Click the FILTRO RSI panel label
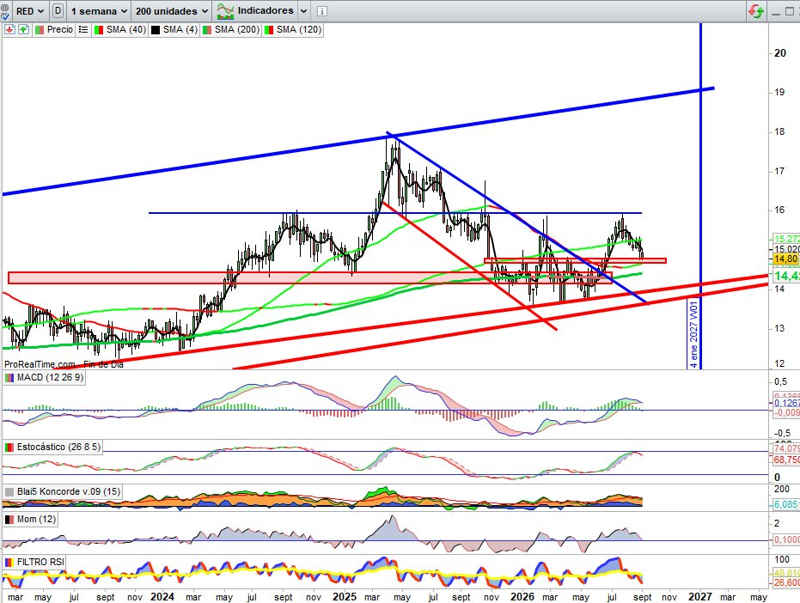 [40, 562]
